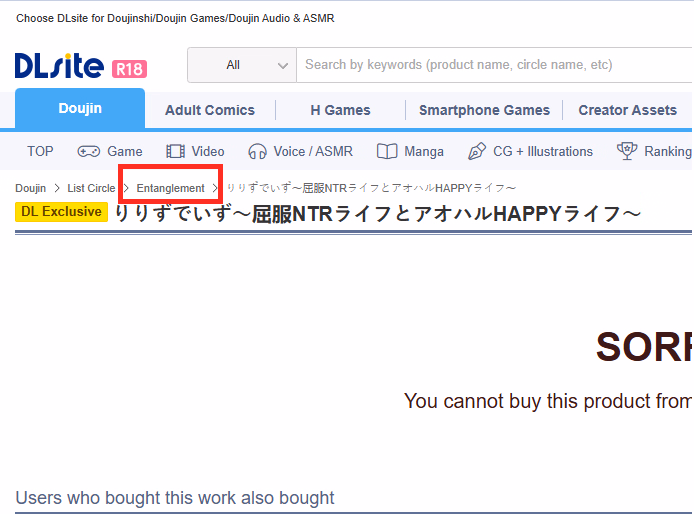Click the Video film strip icon
This screenshot has width=694, height=514.
175,151
